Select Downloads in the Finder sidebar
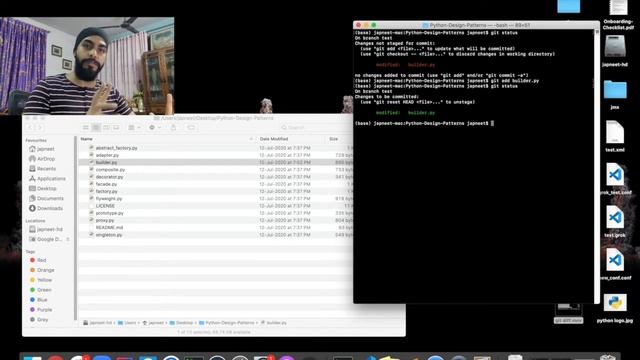640x360 pixels. click(x=46, y=208)
